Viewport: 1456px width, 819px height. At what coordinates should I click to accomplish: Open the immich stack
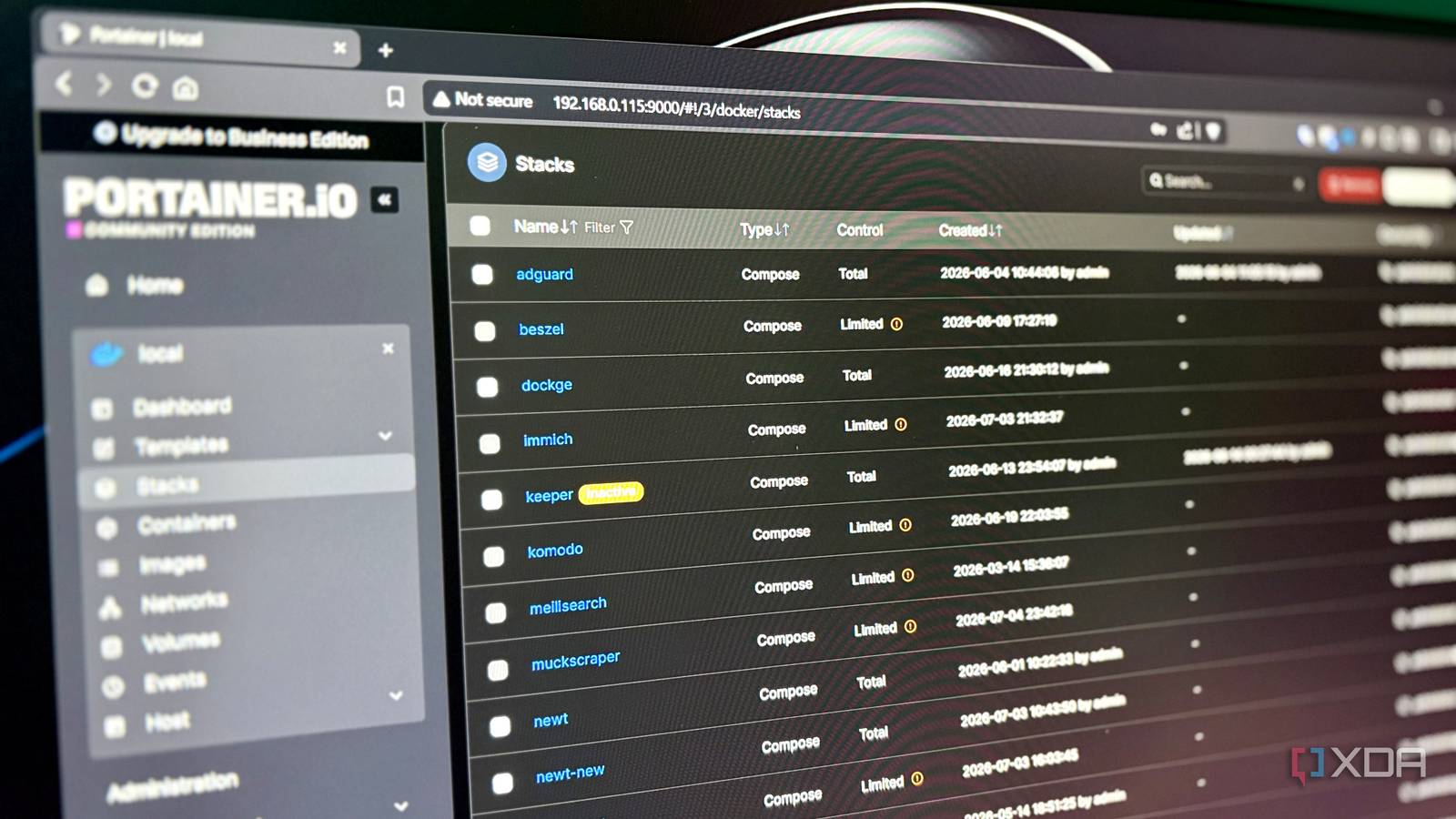pyautogui.click(x=548, y=440)
